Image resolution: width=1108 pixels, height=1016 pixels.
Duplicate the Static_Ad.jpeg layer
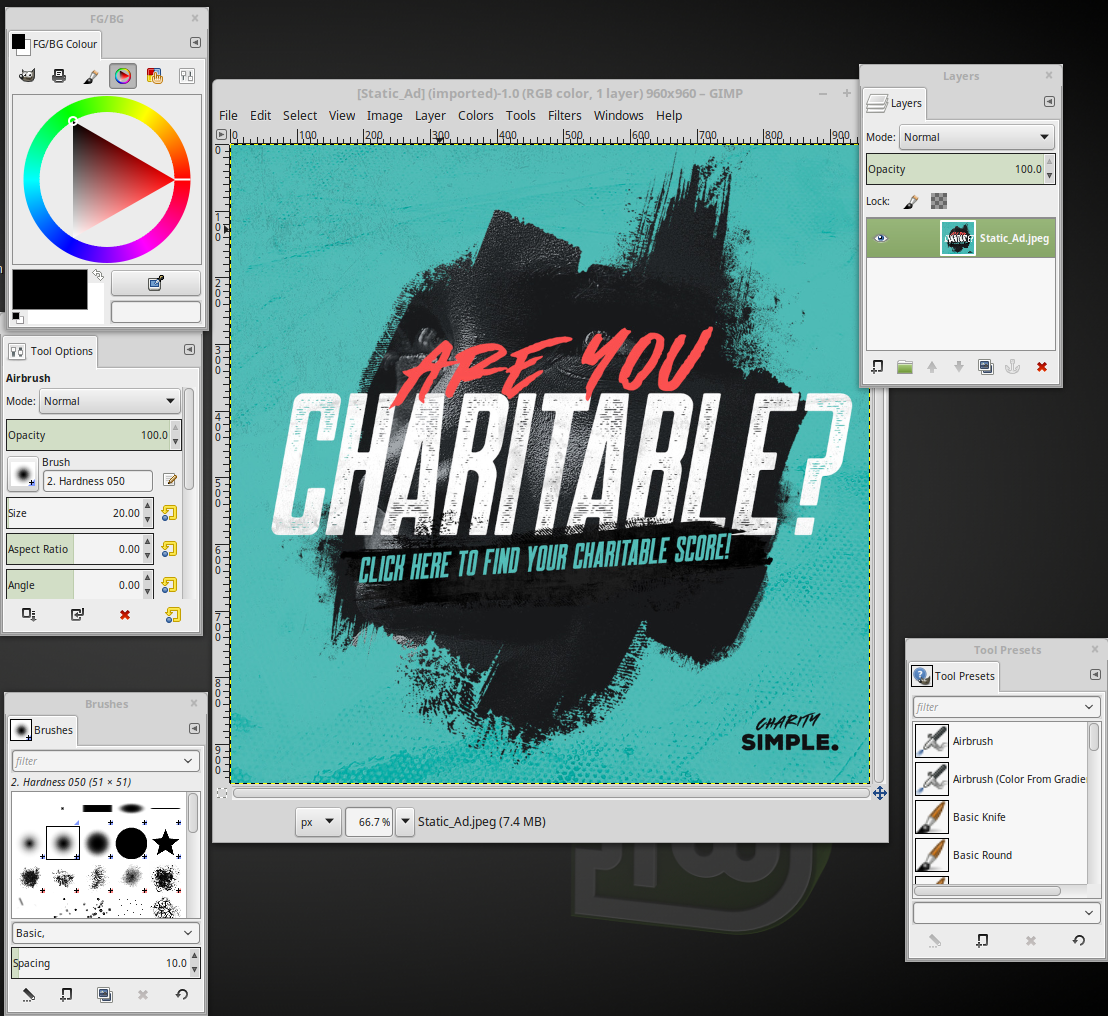click(986, 367)
